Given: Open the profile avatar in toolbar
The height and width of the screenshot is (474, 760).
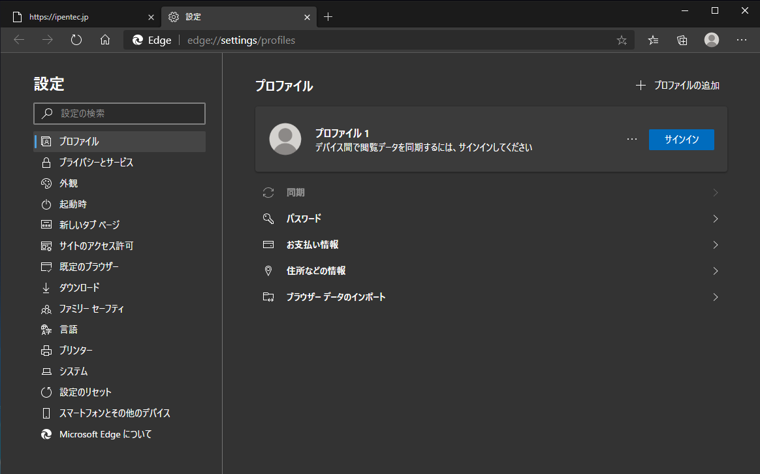Looking at the screenshot, I should pos(712,40).
